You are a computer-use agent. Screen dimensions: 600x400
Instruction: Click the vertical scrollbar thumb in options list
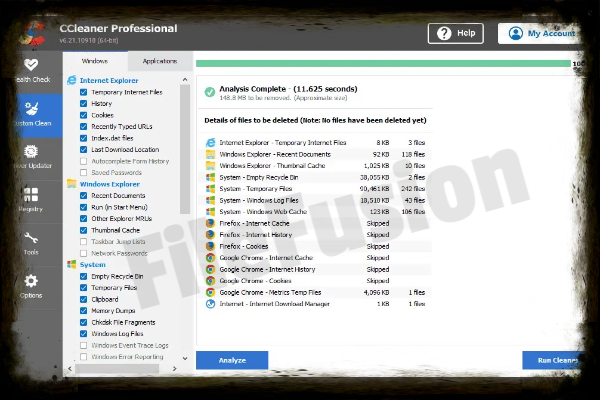pyautogui.click(x=185, y=149)
